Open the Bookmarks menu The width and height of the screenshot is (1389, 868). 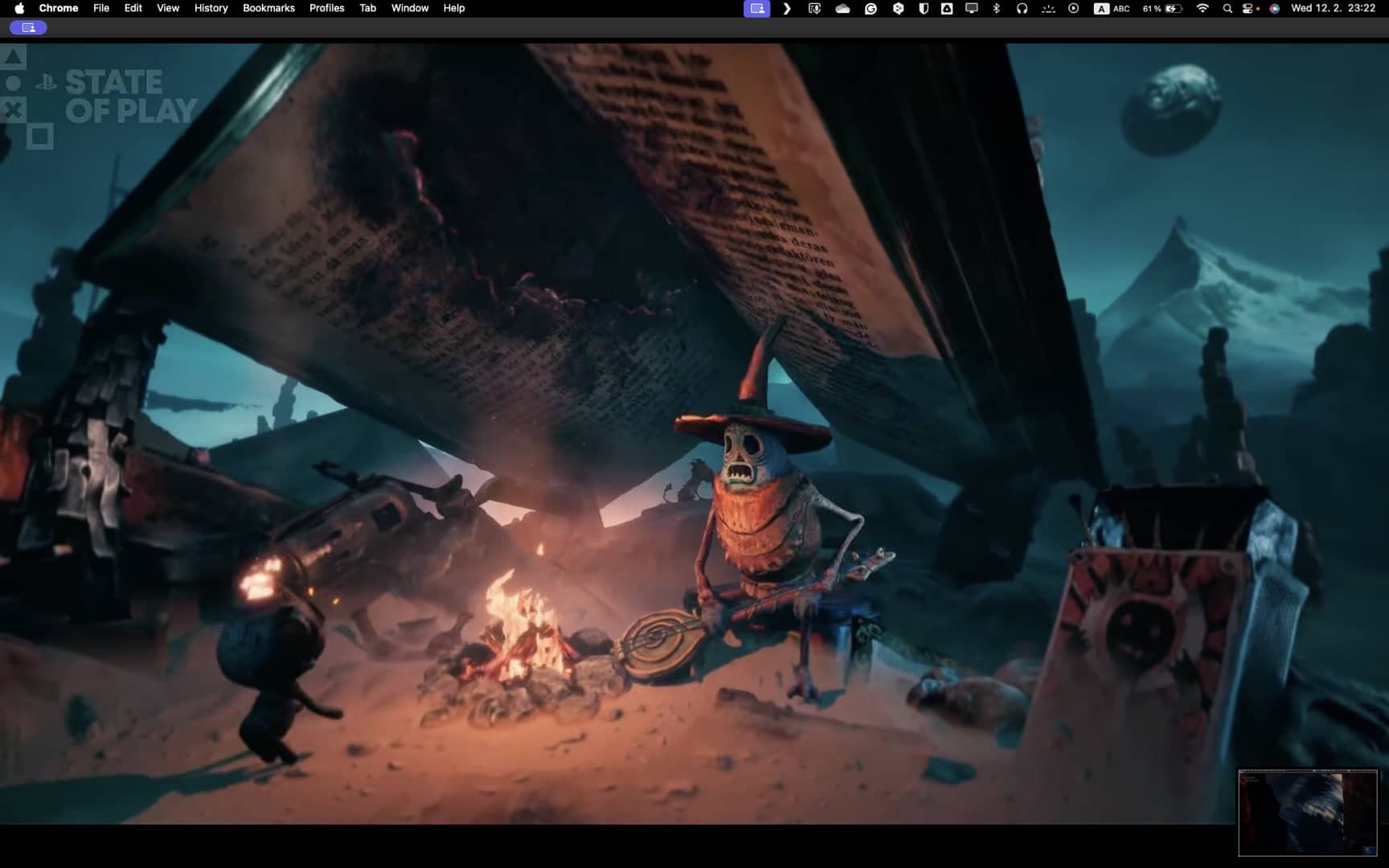coord(268,8)
